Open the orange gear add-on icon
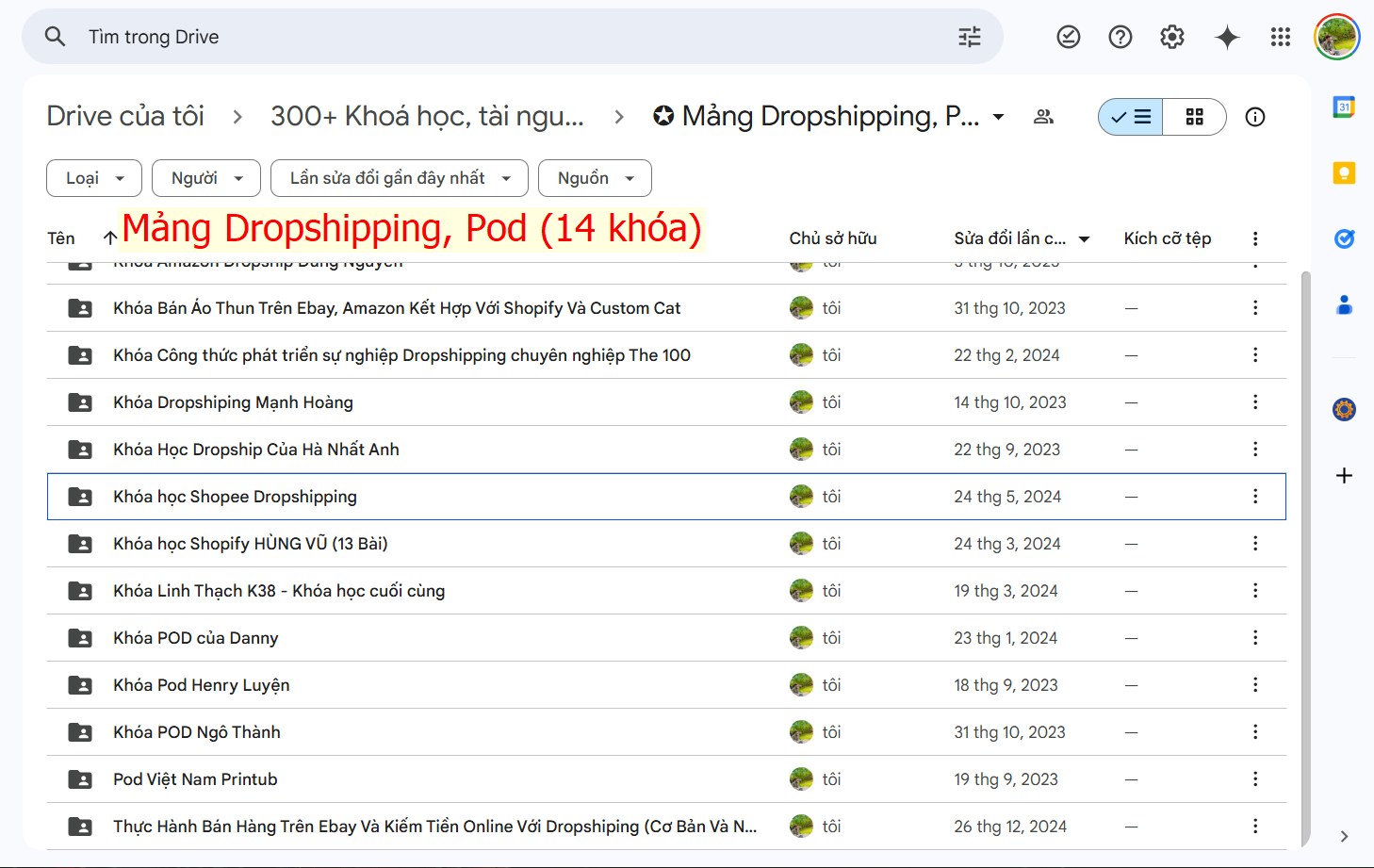Image resolution: width=1374 pixels, height=868 pixels. (1345, 409)
